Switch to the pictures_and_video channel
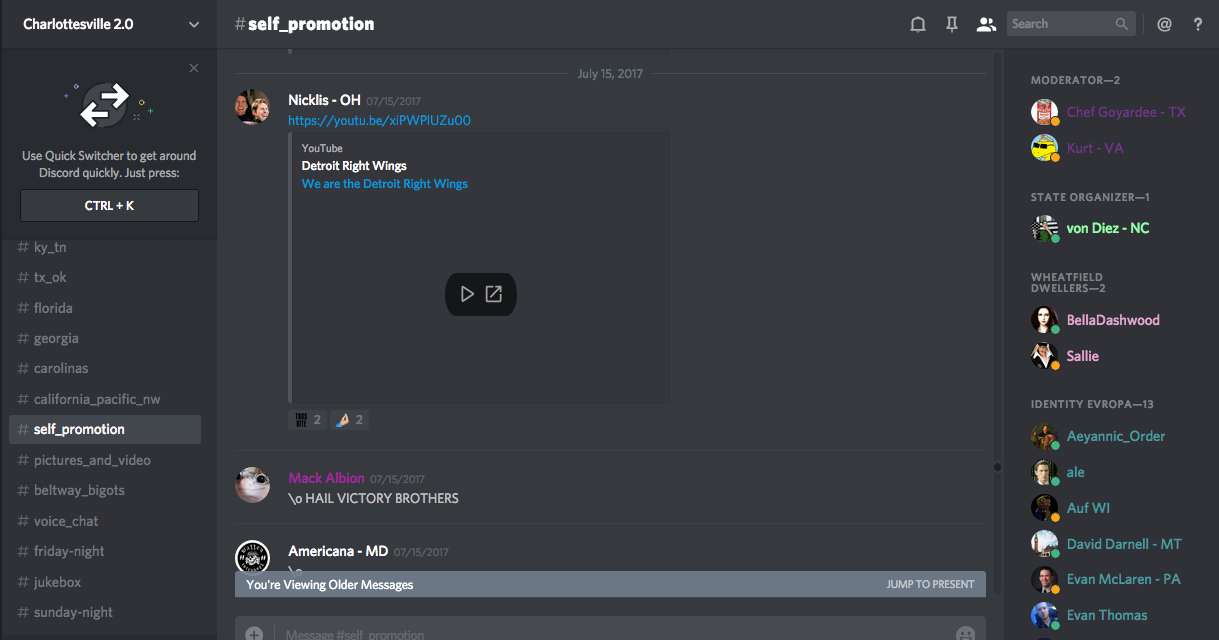Screen dimensions: 1219x640 click(92, 460)
